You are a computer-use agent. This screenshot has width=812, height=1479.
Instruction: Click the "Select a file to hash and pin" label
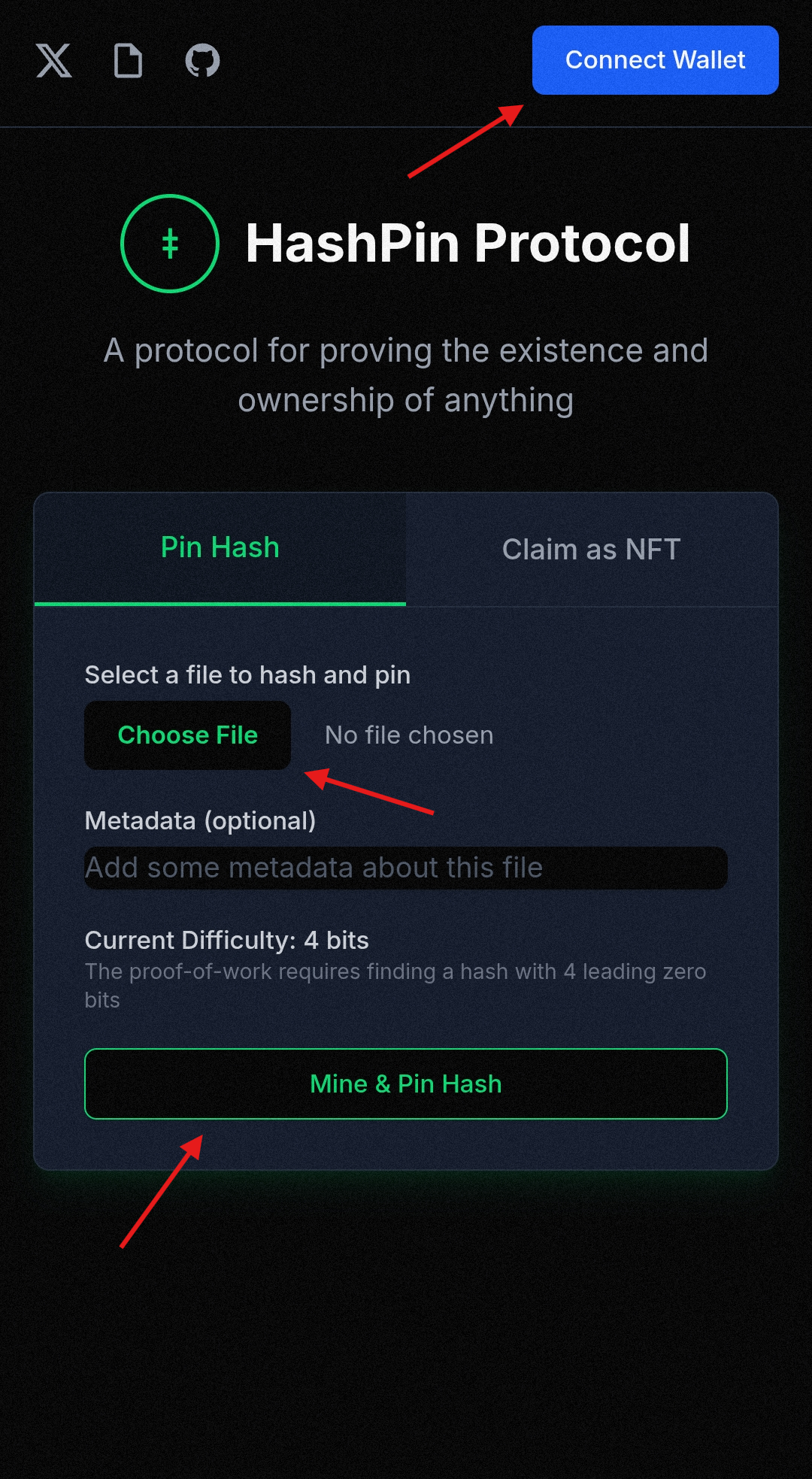247,675
